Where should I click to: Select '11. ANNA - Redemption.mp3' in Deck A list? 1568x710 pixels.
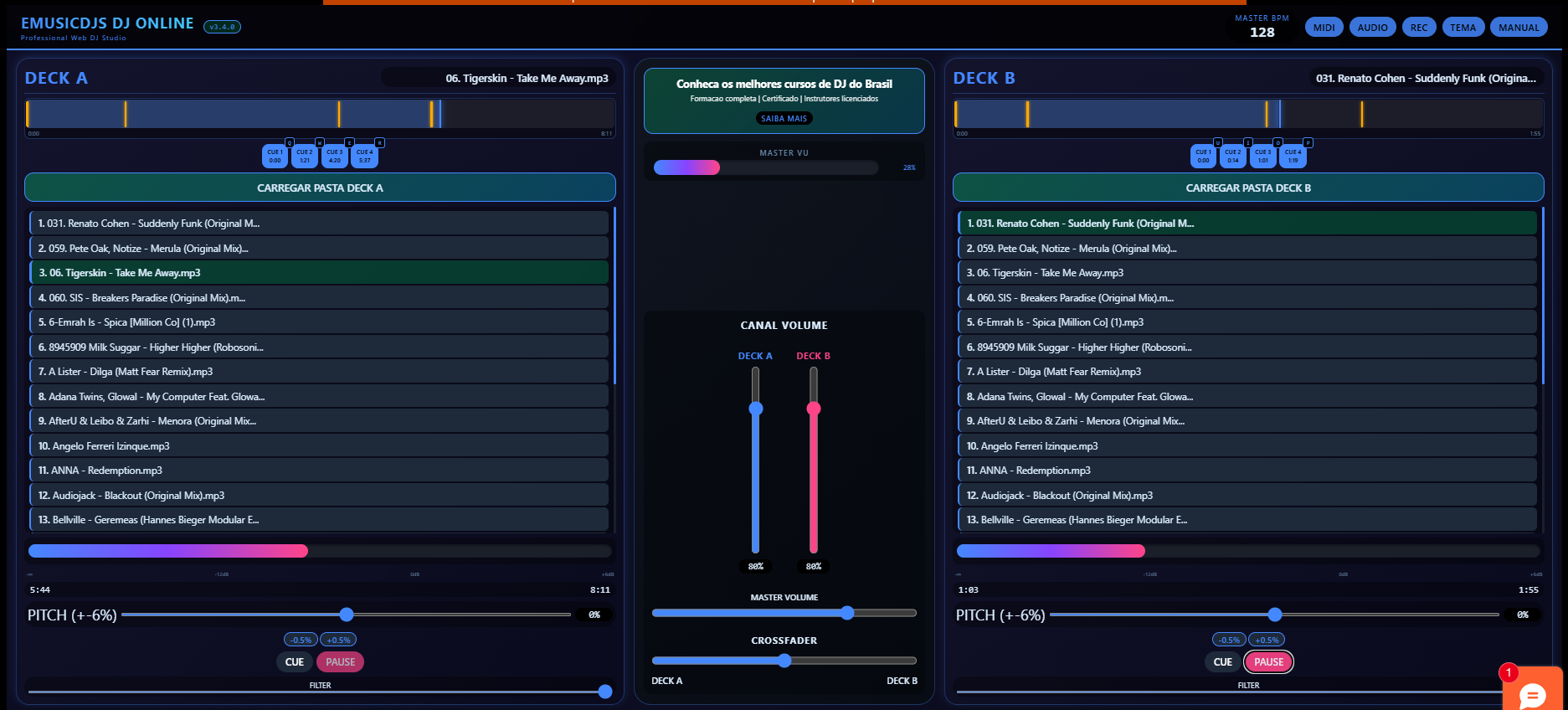pyautogui.click(x=318, y=471)
